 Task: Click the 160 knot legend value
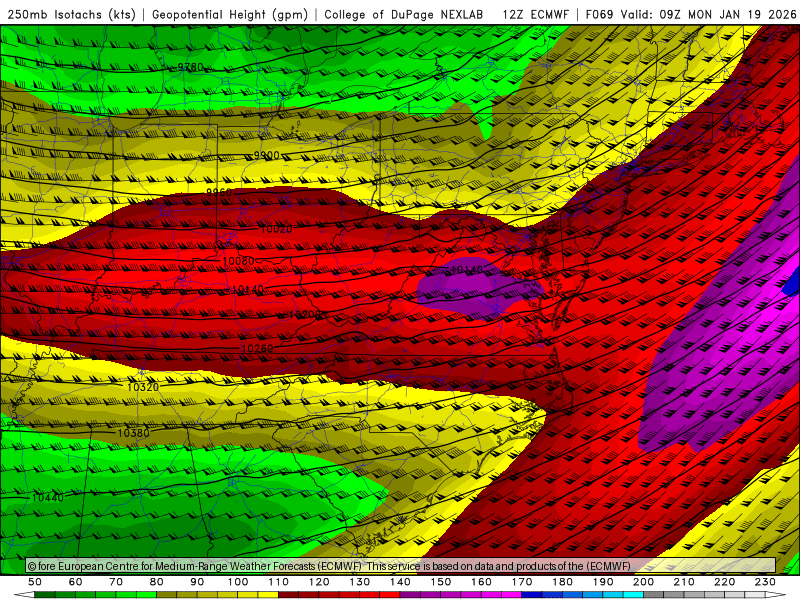tap(481, 582)
